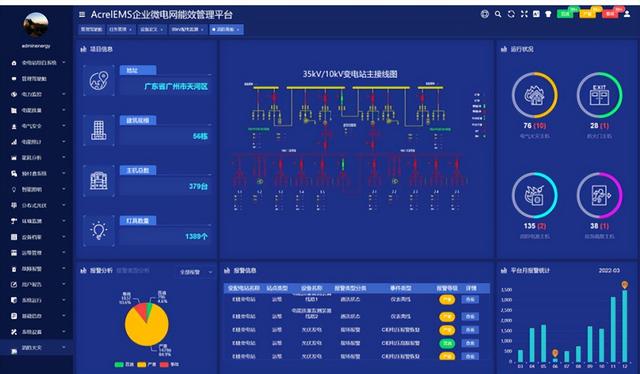
Task: Click the EXIT door gauge showing 28 (1)
Action: [599, 95]
